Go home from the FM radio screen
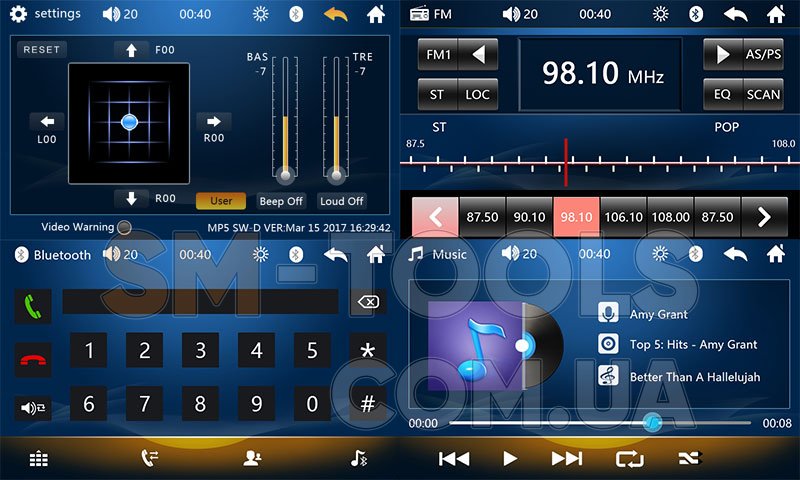This screenshot has height=480, width=800. coord(775,14)
